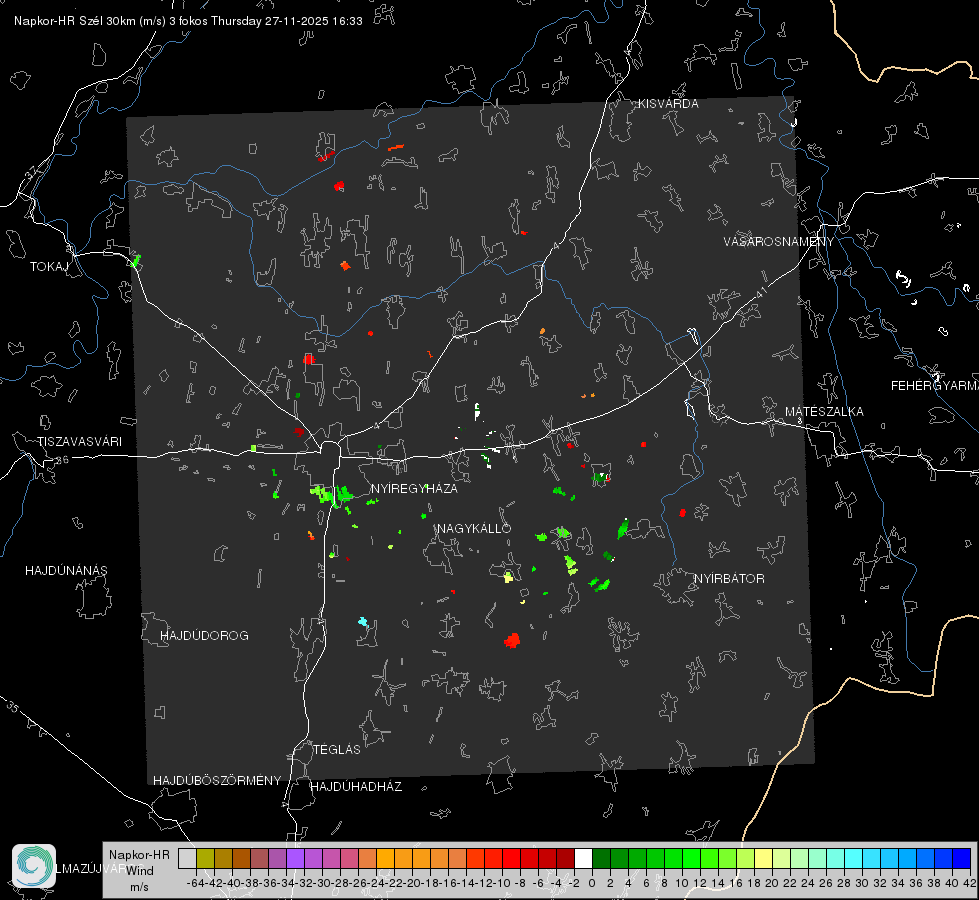
Task: Click the HAJDÚDOROG town label
Action: tap(204, 636)
